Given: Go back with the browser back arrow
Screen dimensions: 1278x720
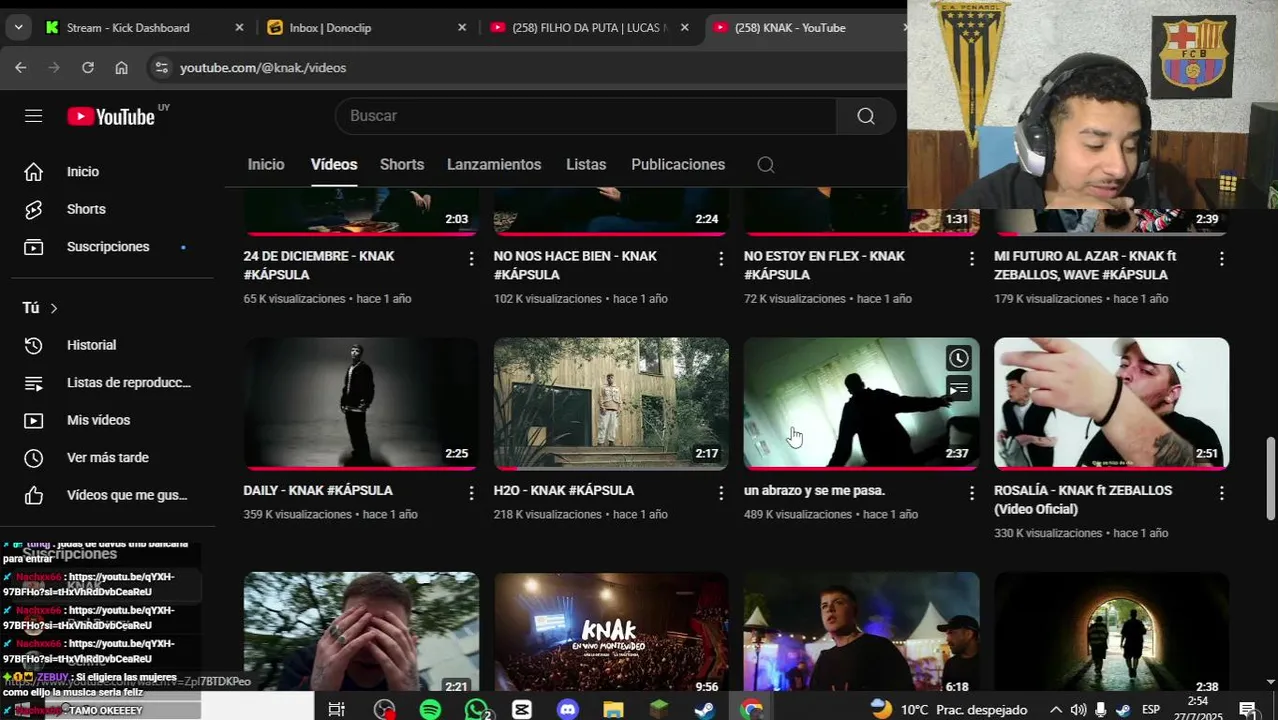Looking at the screenshot, I should point(21,67).
